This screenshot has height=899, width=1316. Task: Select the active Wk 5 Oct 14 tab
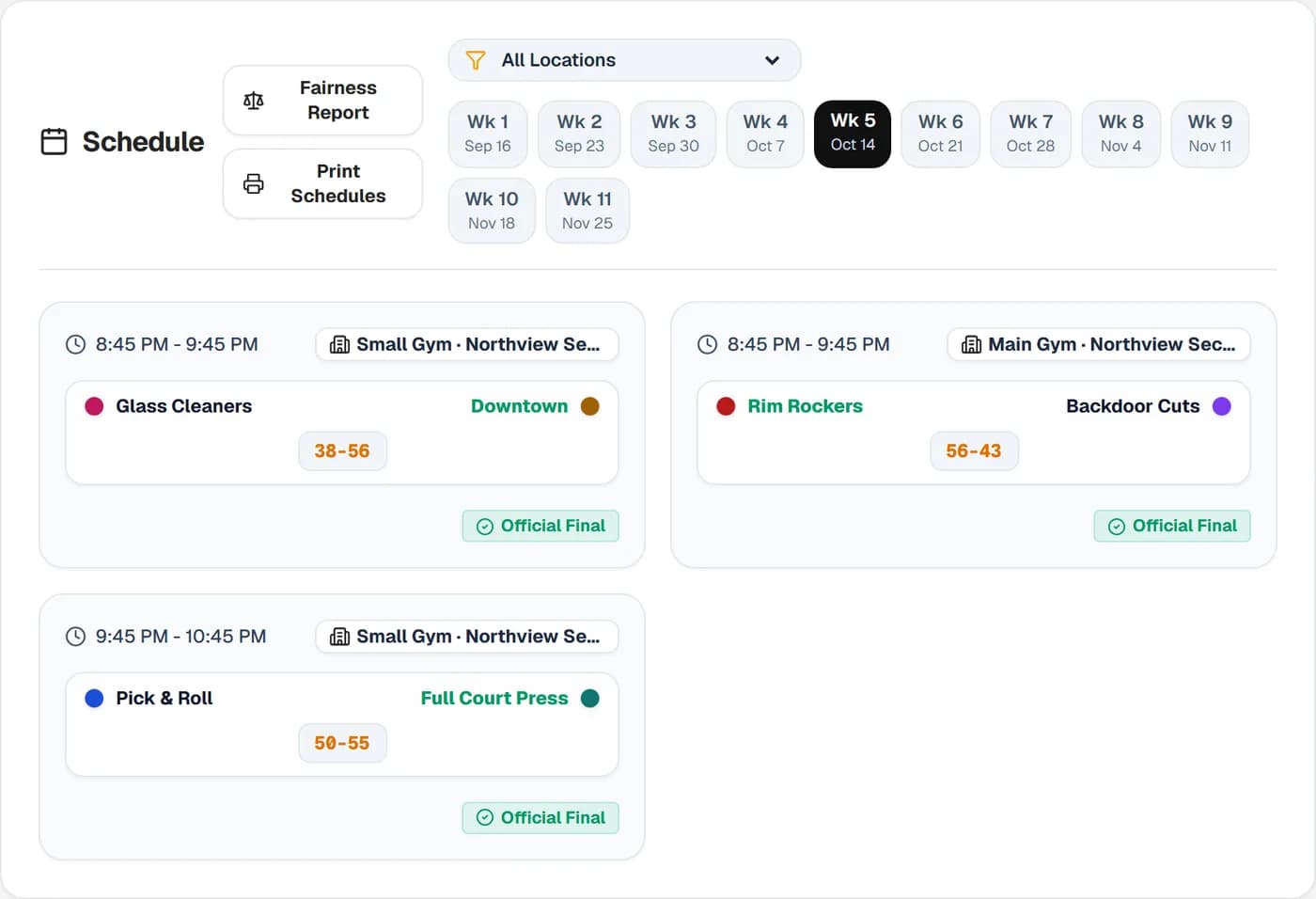coord(853,134)
